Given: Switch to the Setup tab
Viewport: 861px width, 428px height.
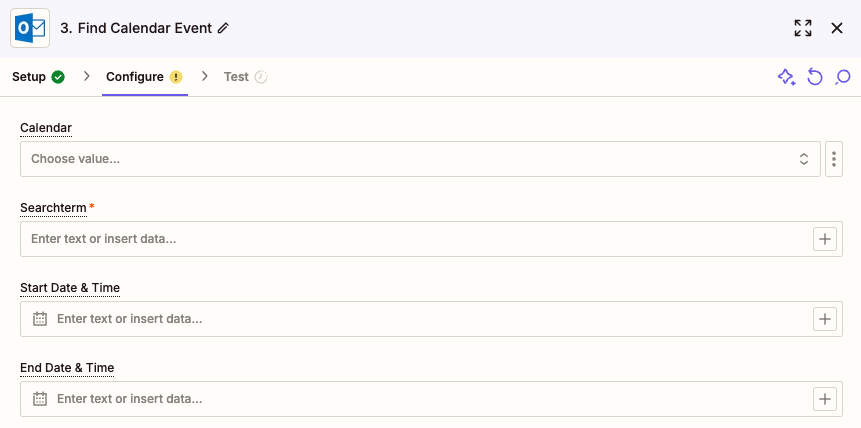Looking at the screenshot, I should pos(38,77).
